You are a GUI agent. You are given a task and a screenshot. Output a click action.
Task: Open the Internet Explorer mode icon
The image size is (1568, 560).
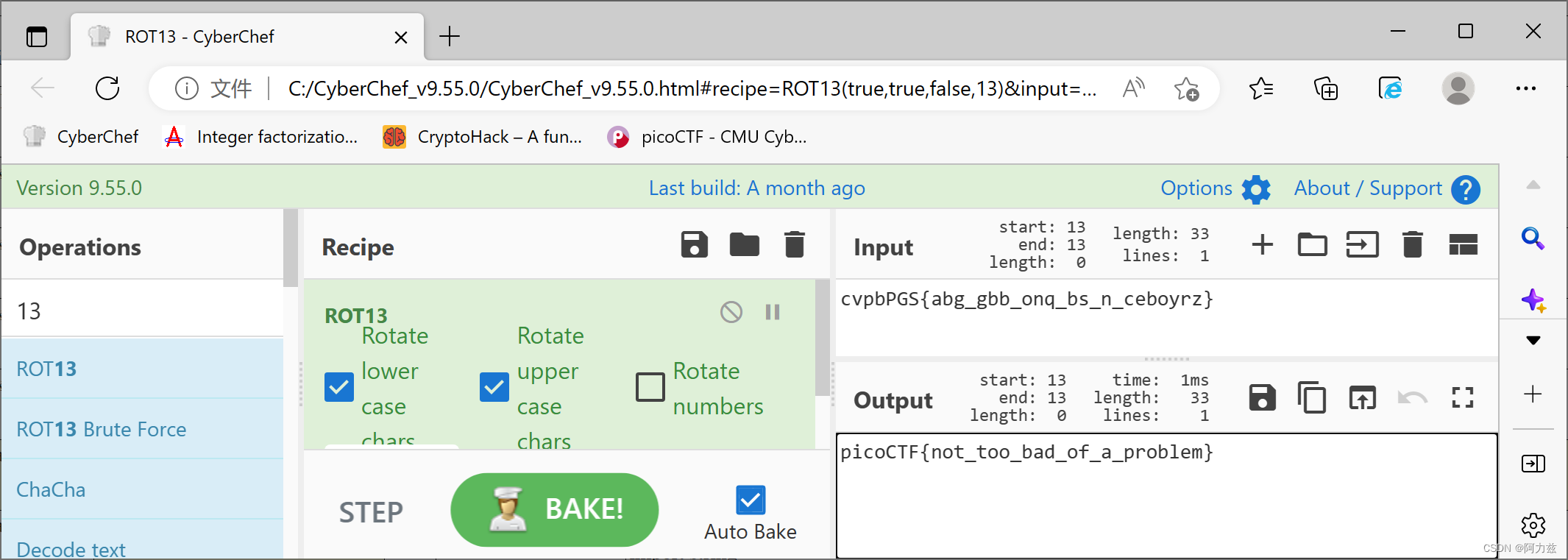click(1390, 89)
